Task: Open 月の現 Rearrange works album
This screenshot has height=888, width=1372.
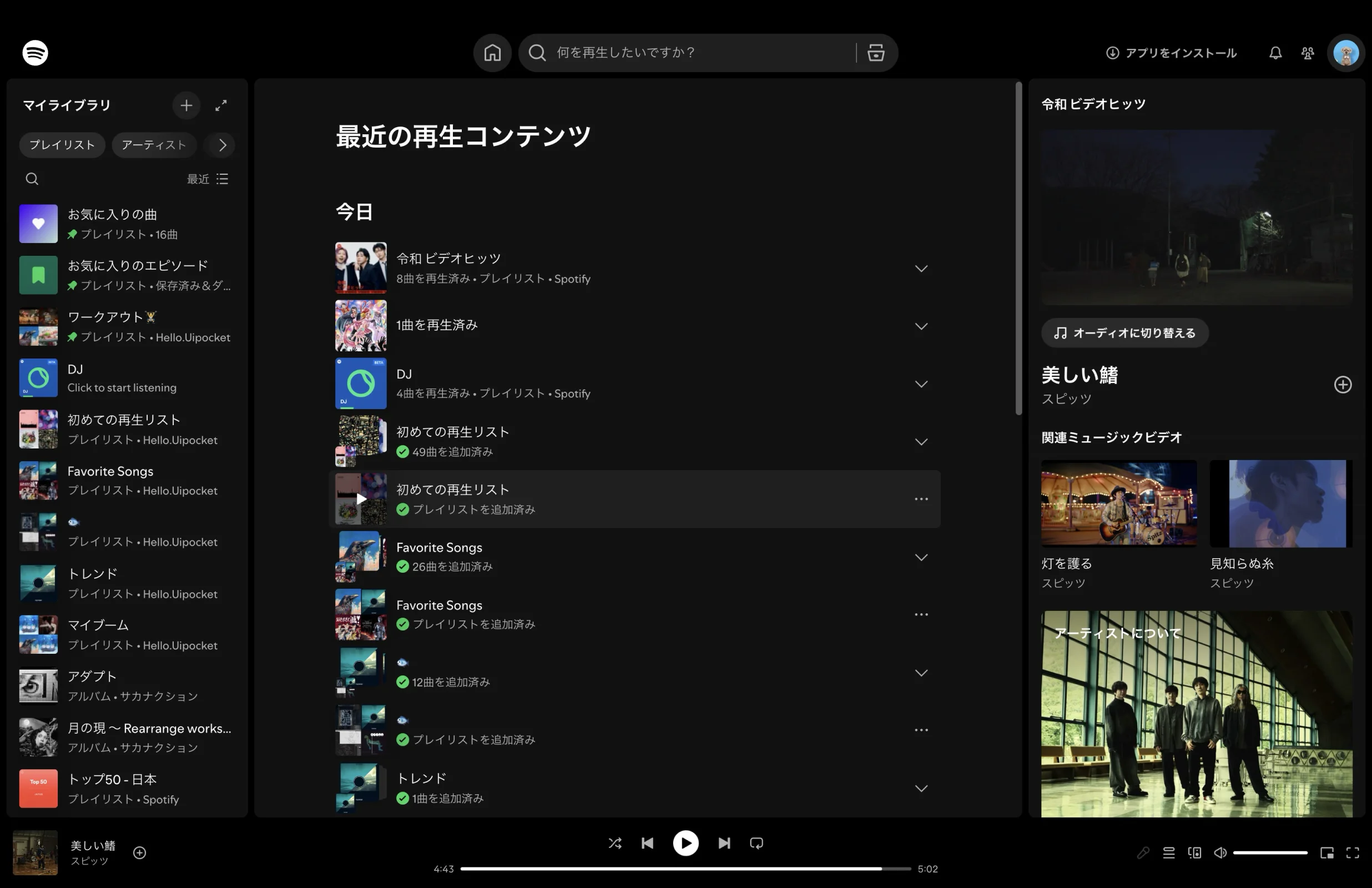Action: click(127, 737)
